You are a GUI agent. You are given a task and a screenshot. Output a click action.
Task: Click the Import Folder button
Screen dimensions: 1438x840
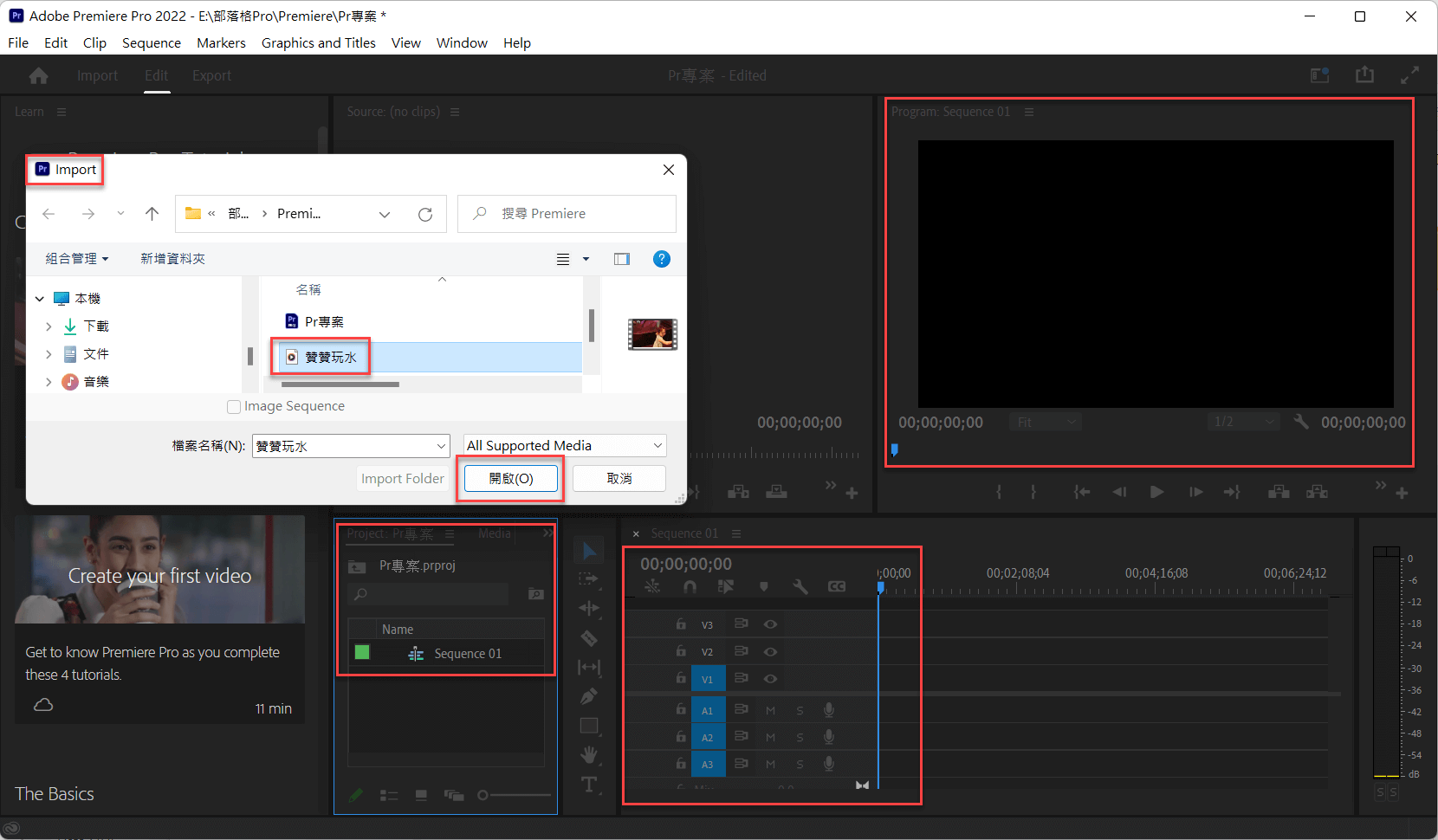(x=403, y=478)
